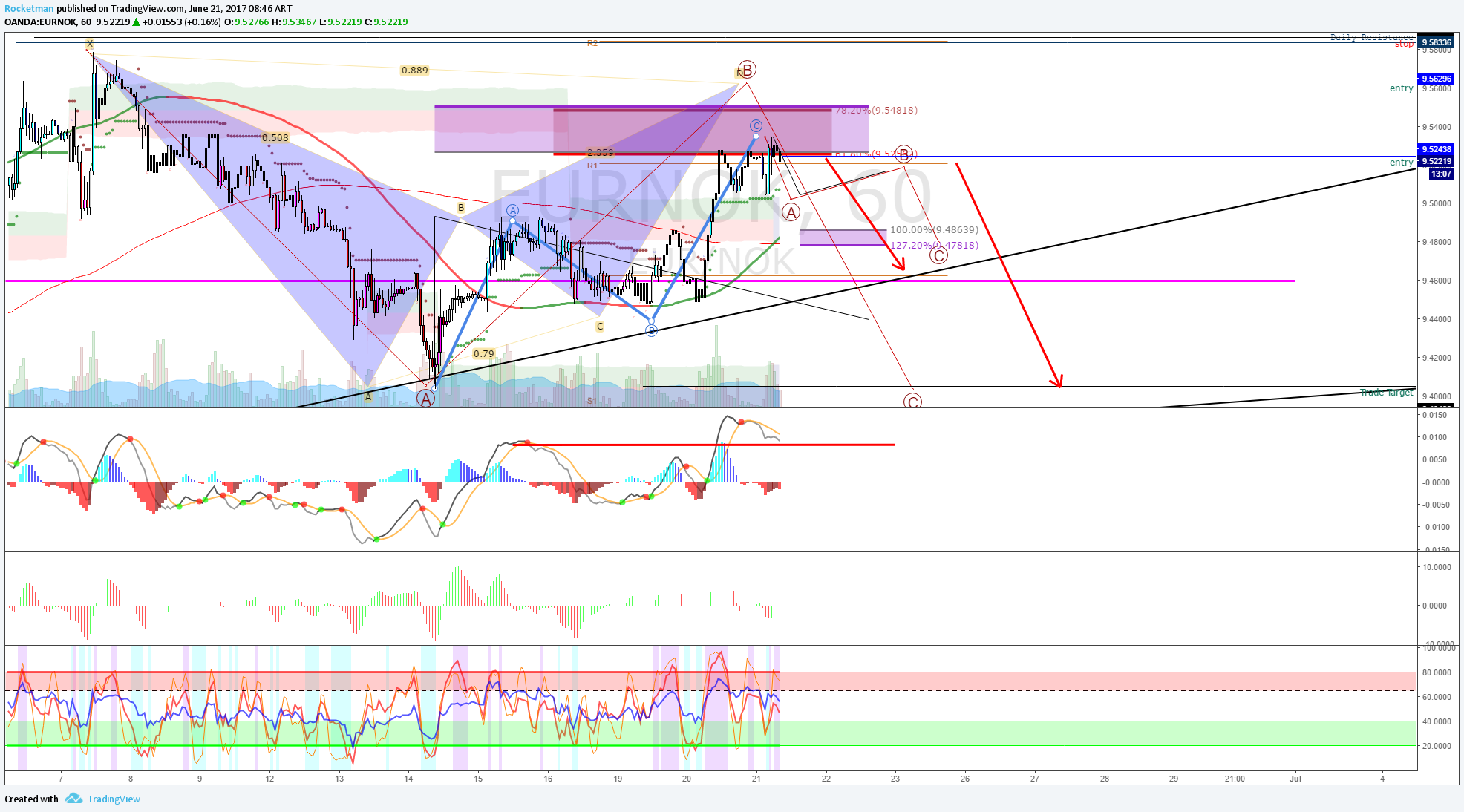This screenshot has height=812, width=1464.
Task: Click the 20.0000 oscillator axis value
Action: pyautogui.click(x=1437, y=746)
